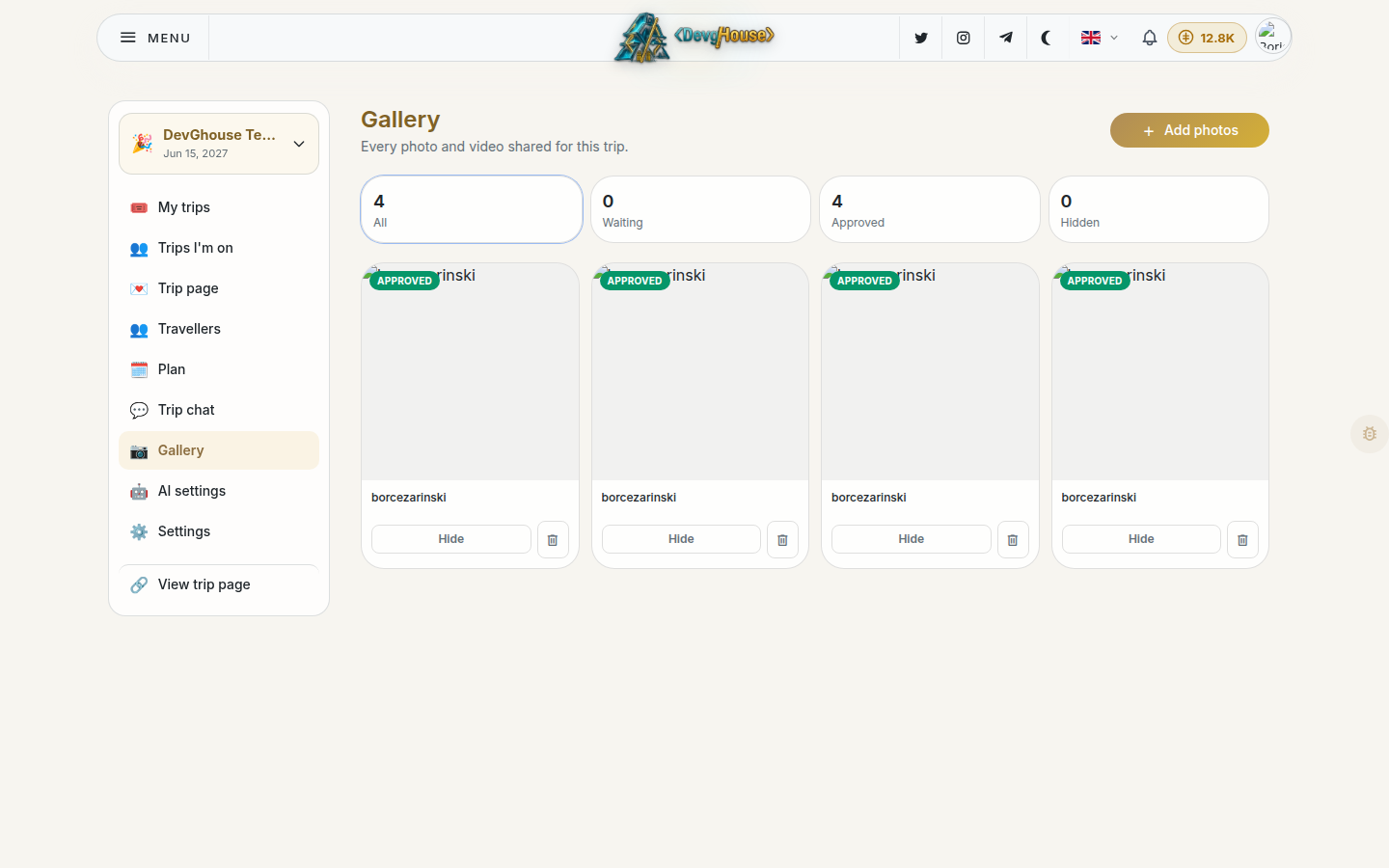
Task: Open the hamburger MENU button
Action: 154,38
